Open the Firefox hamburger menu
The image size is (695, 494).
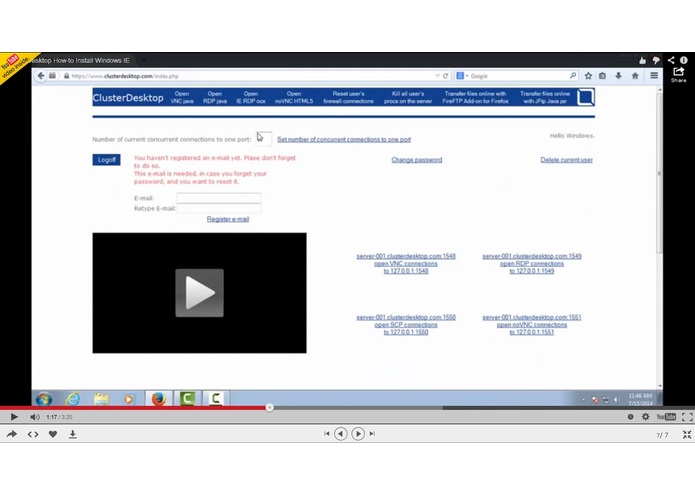click(x=654, y=76)
